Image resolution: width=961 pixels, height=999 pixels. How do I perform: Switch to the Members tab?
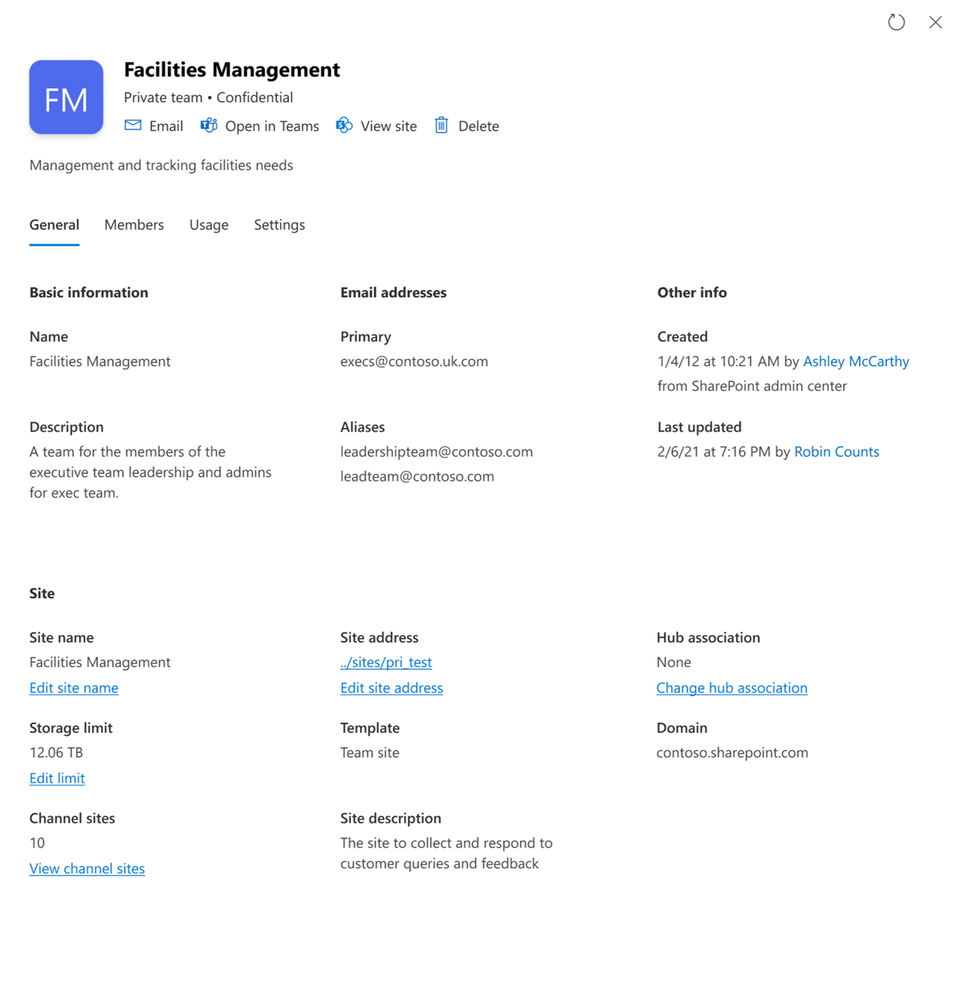134,225
